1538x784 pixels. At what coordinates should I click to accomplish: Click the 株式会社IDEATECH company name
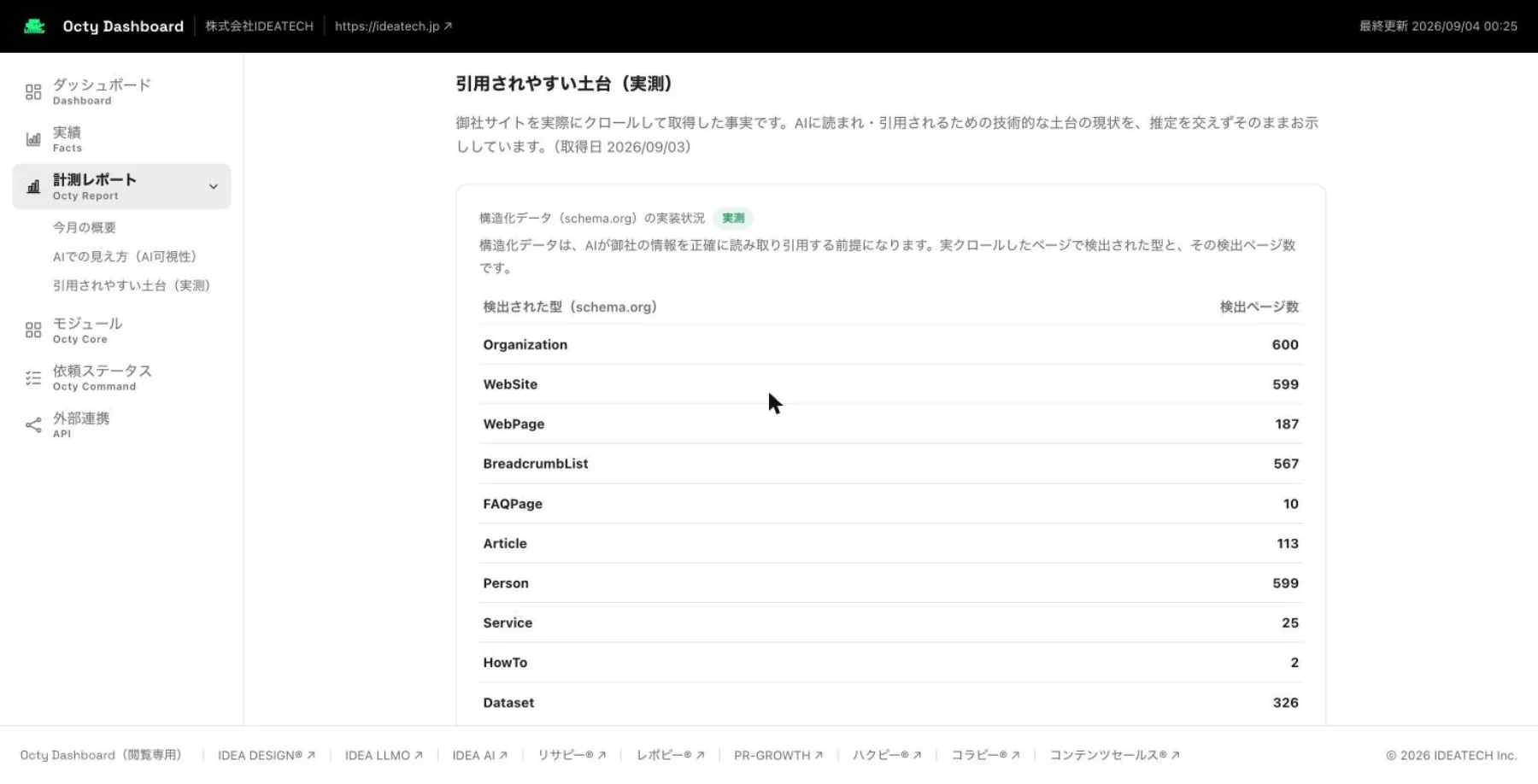click(259, 26)
